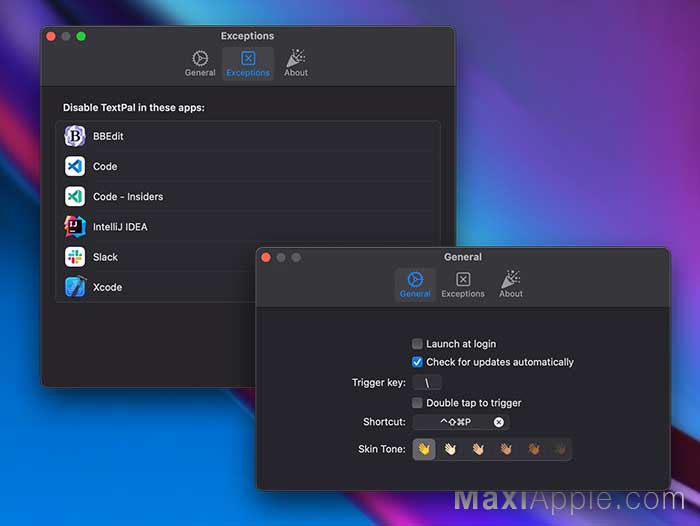700x526 pixels.
Task: Open General tab in Exceptions window
Action: coord(200,63)
